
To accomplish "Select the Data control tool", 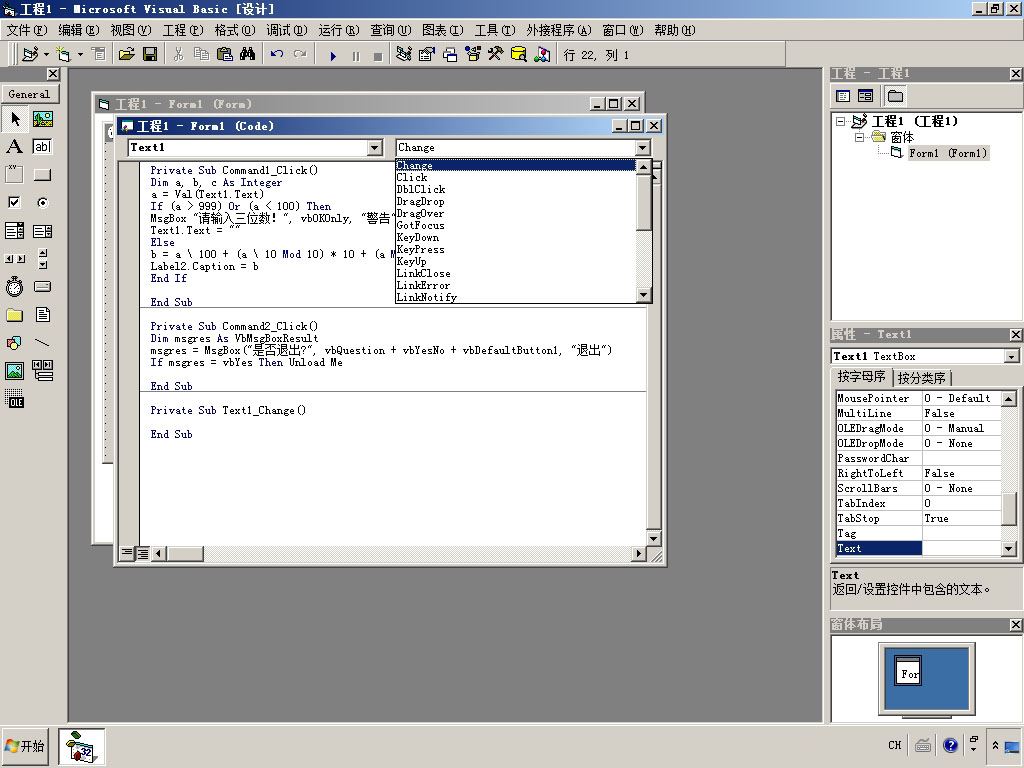I will pyautogui.click(x=42, y=370).
